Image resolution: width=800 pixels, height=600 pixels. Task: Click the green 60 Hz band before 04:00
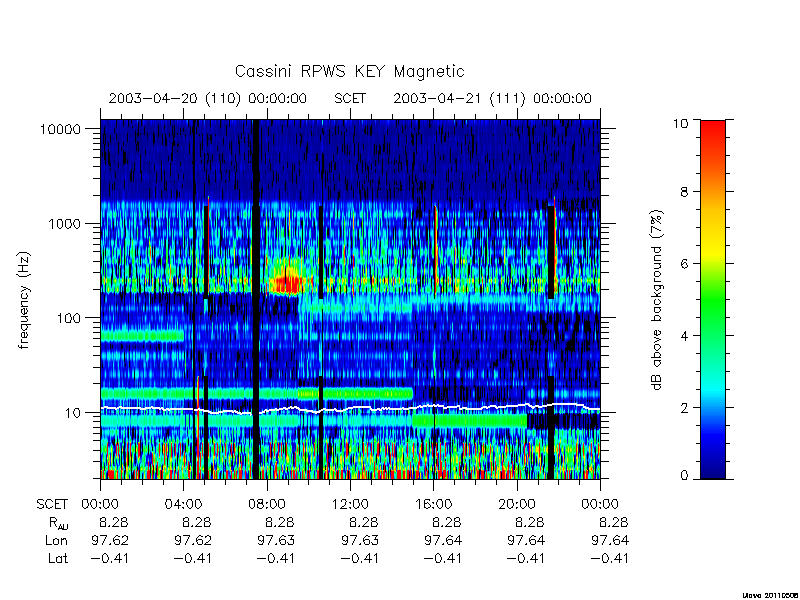[142, 336]
